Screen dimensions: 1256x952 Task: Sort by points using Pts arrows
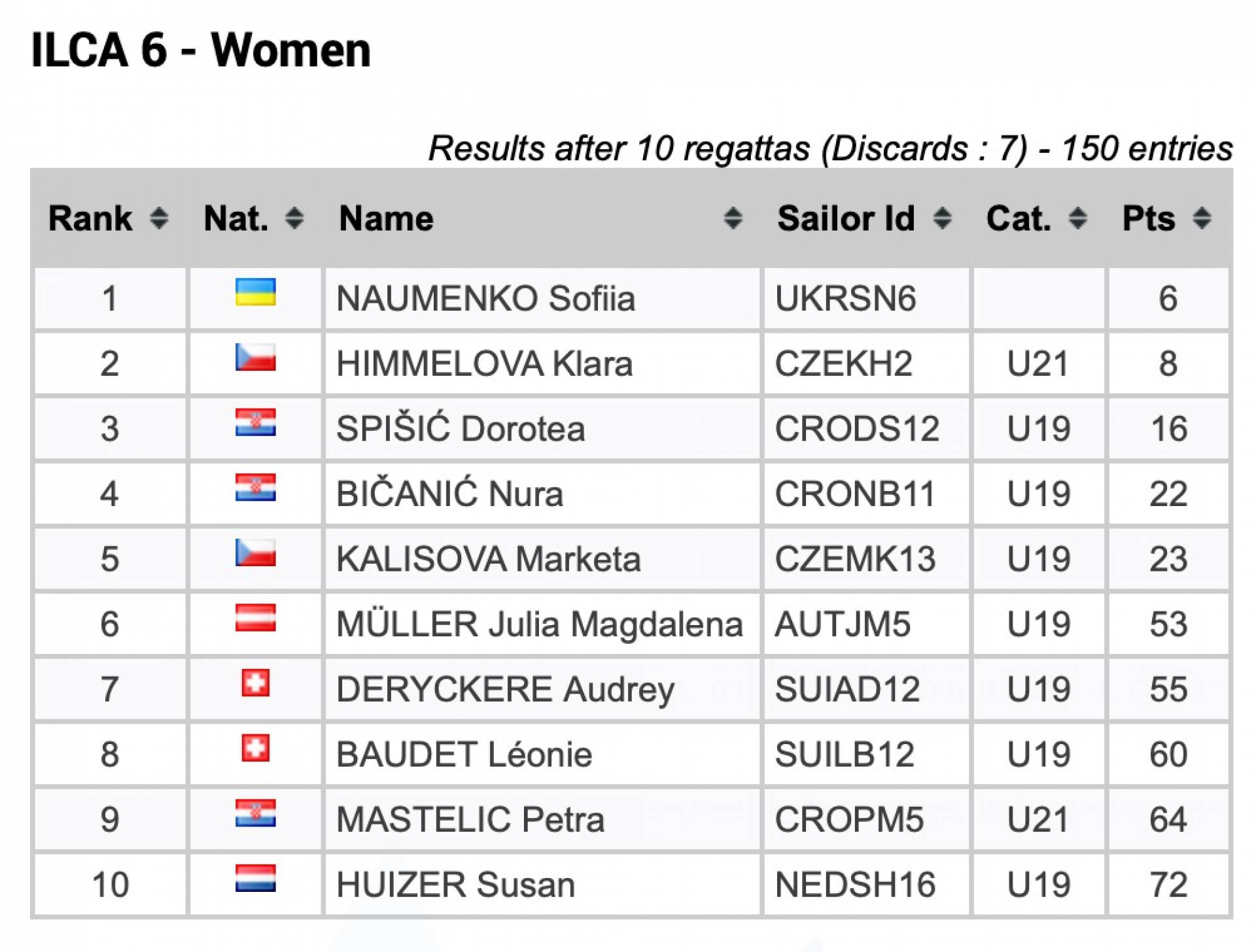[1201, 218]
